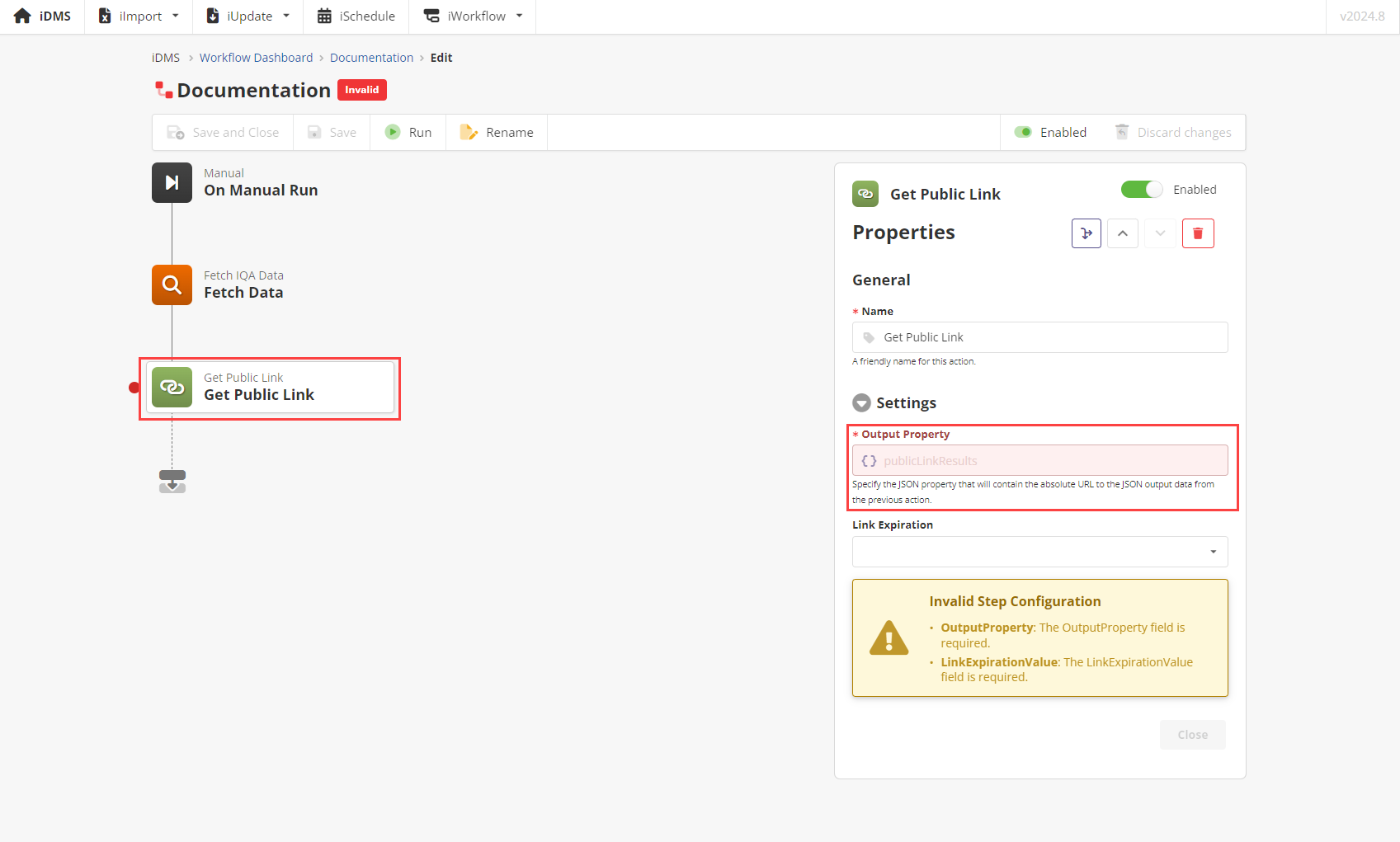Open the Link Expiration dropdown
This screenshot has height=842, width=1400.
[1039, 552]
